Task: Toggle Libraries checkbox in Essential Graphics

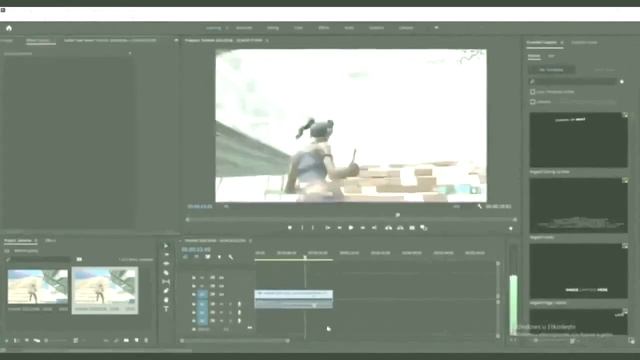Action: point(533,102)
